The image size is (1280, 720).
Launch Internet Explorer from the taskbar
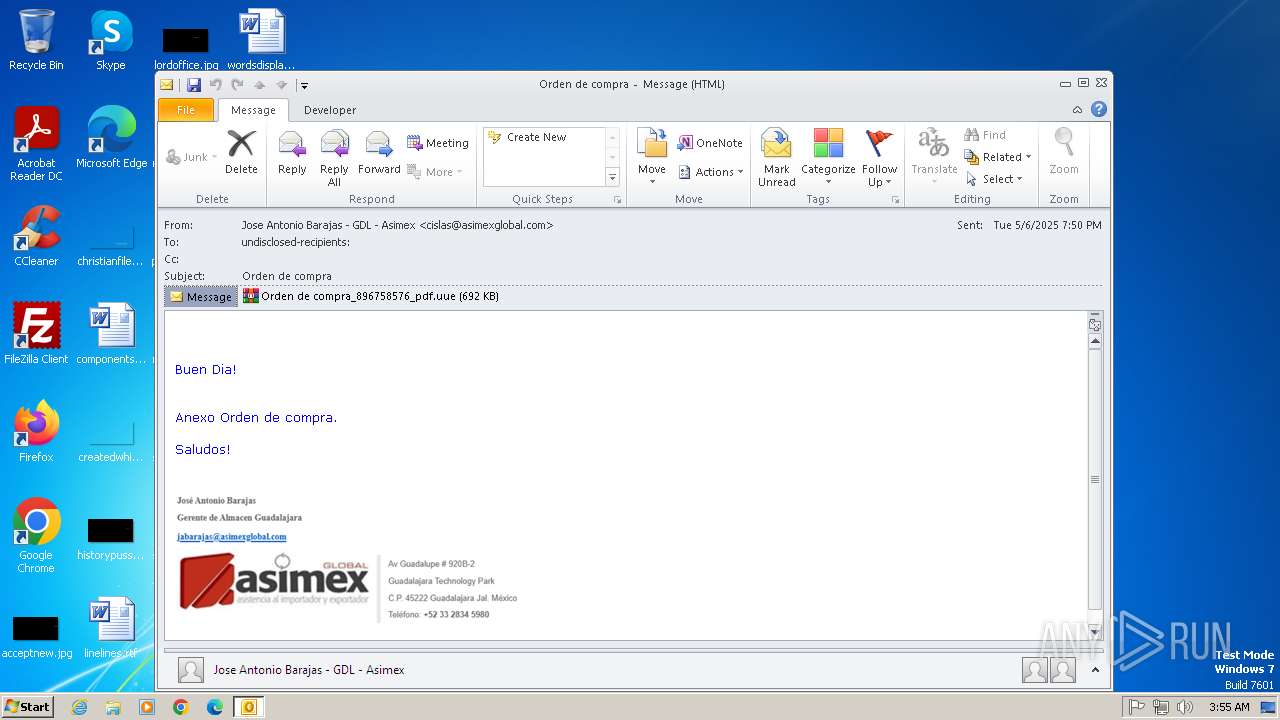pos(79,707)
